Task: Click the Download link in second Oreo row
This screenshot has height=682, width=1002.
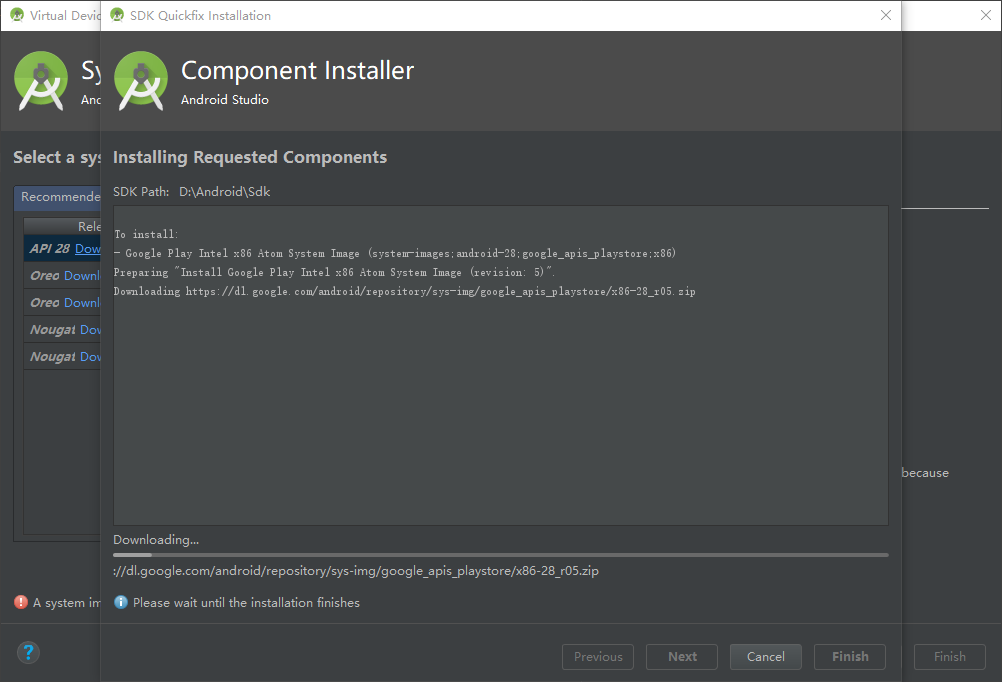Action: (82, 302)
